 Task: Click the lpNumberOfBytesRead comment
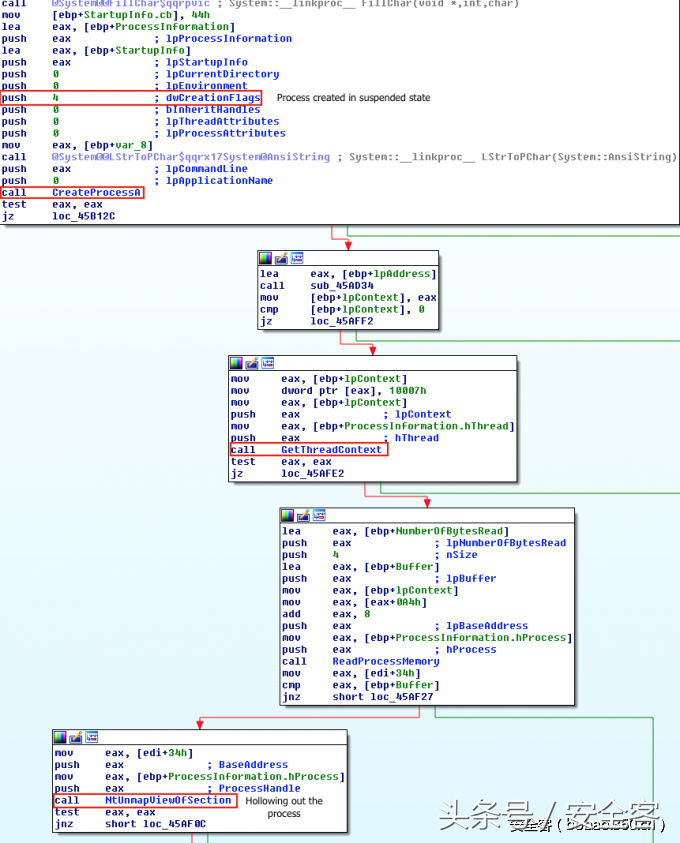coord(506,543)
